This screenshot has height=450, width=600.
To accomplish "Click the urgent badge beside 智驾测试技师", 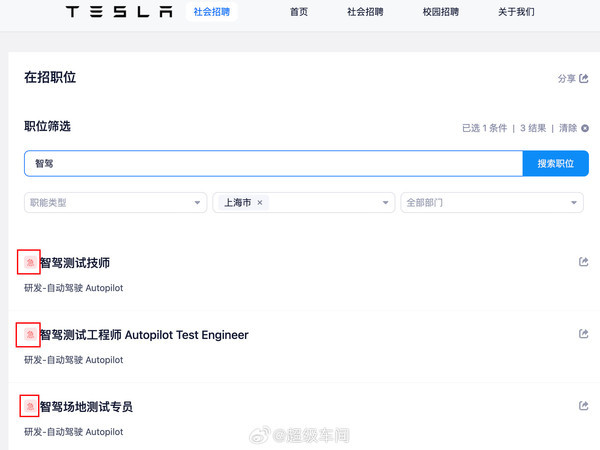I will tap(30, 262).
